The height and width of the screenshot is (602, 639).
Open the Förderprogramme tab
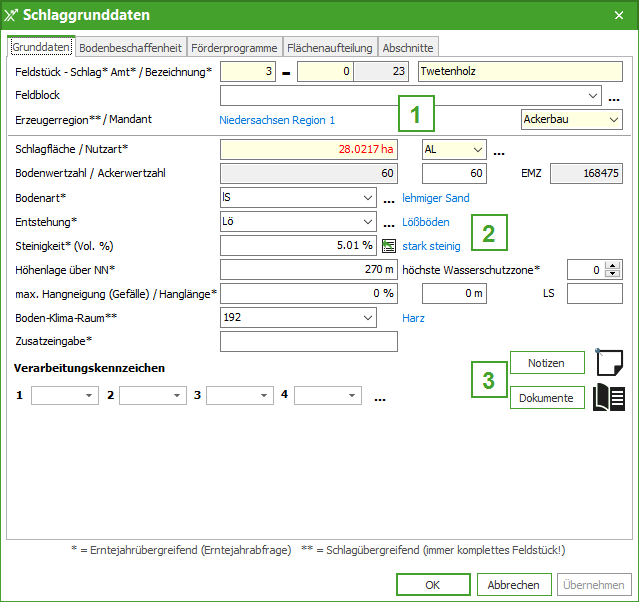click(x=234, y=47)
